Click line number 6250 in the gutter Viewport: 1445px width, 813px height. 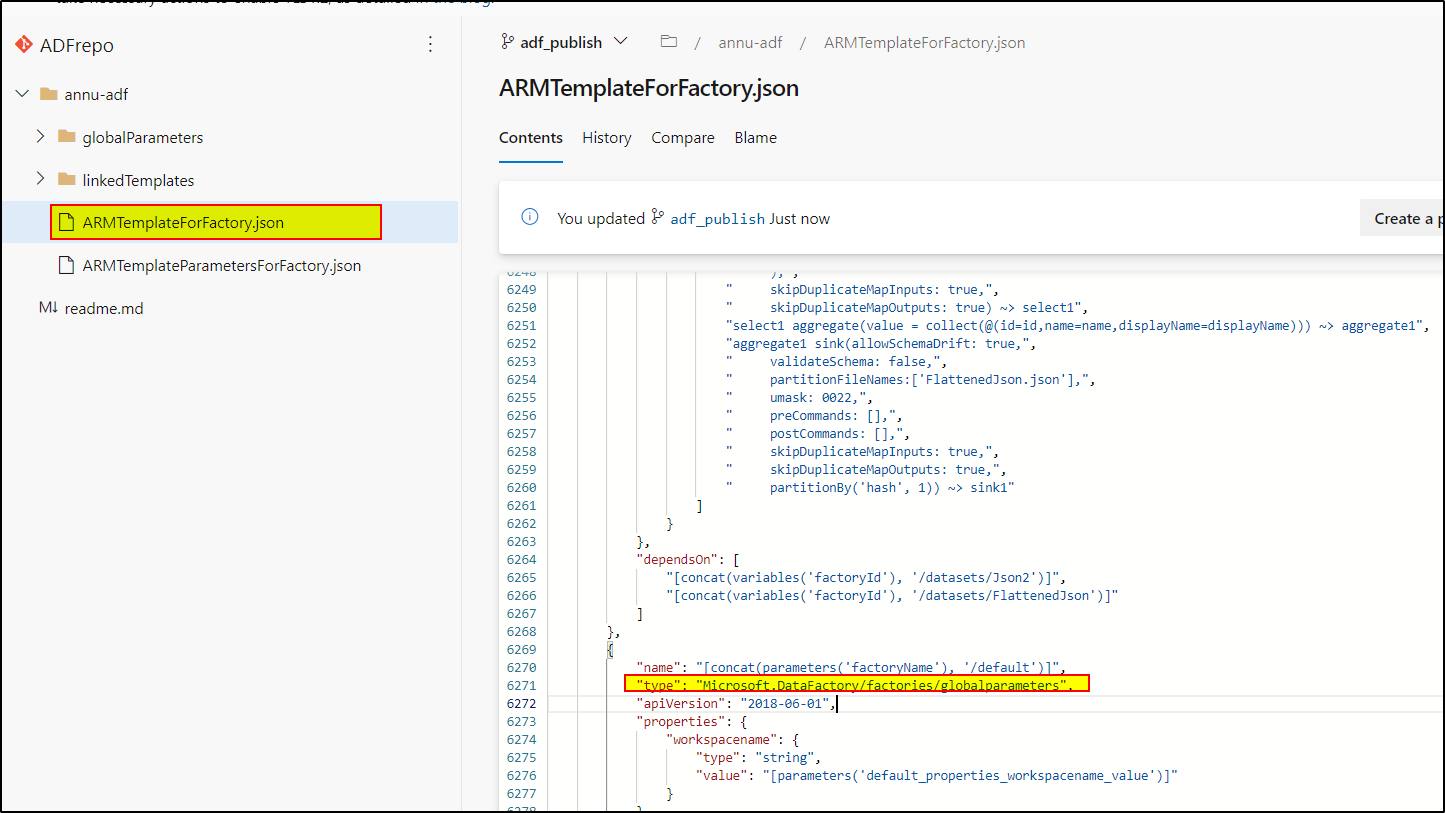520,307
